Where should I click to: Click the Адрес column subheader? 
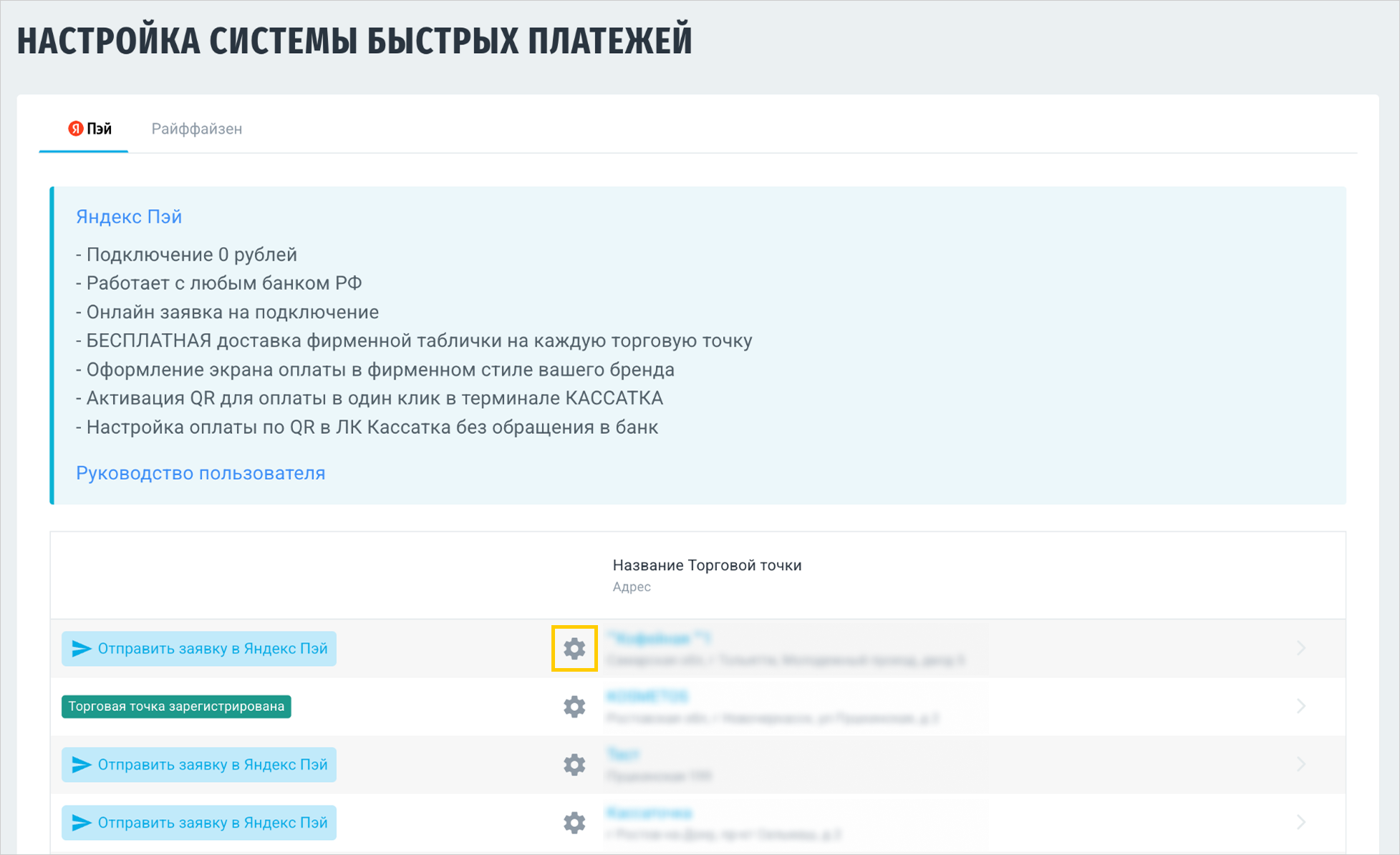pos(632,587)
